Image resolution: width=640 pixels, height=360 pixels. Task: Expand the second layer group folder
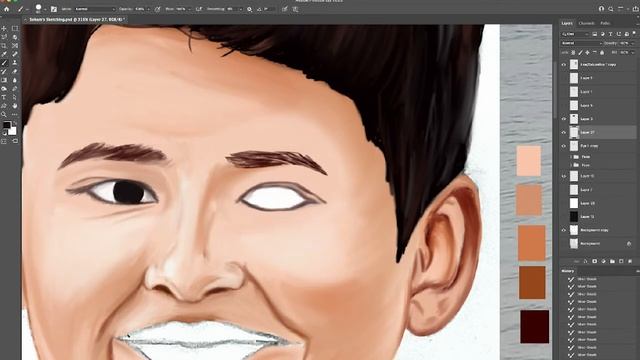[x=571, y=165]
